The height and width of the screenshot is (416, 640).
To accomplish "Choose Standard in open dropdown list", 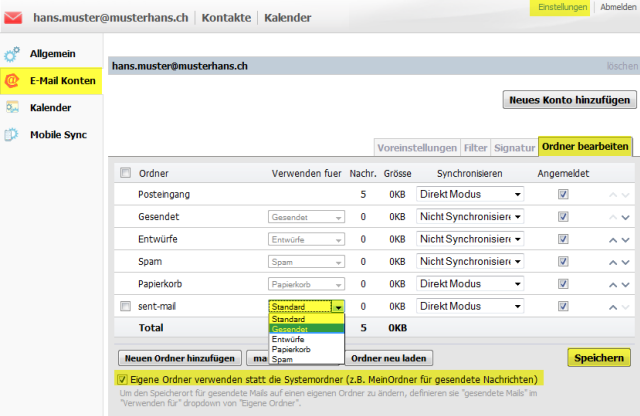I will pyautogui.click(x=306, y=319).
